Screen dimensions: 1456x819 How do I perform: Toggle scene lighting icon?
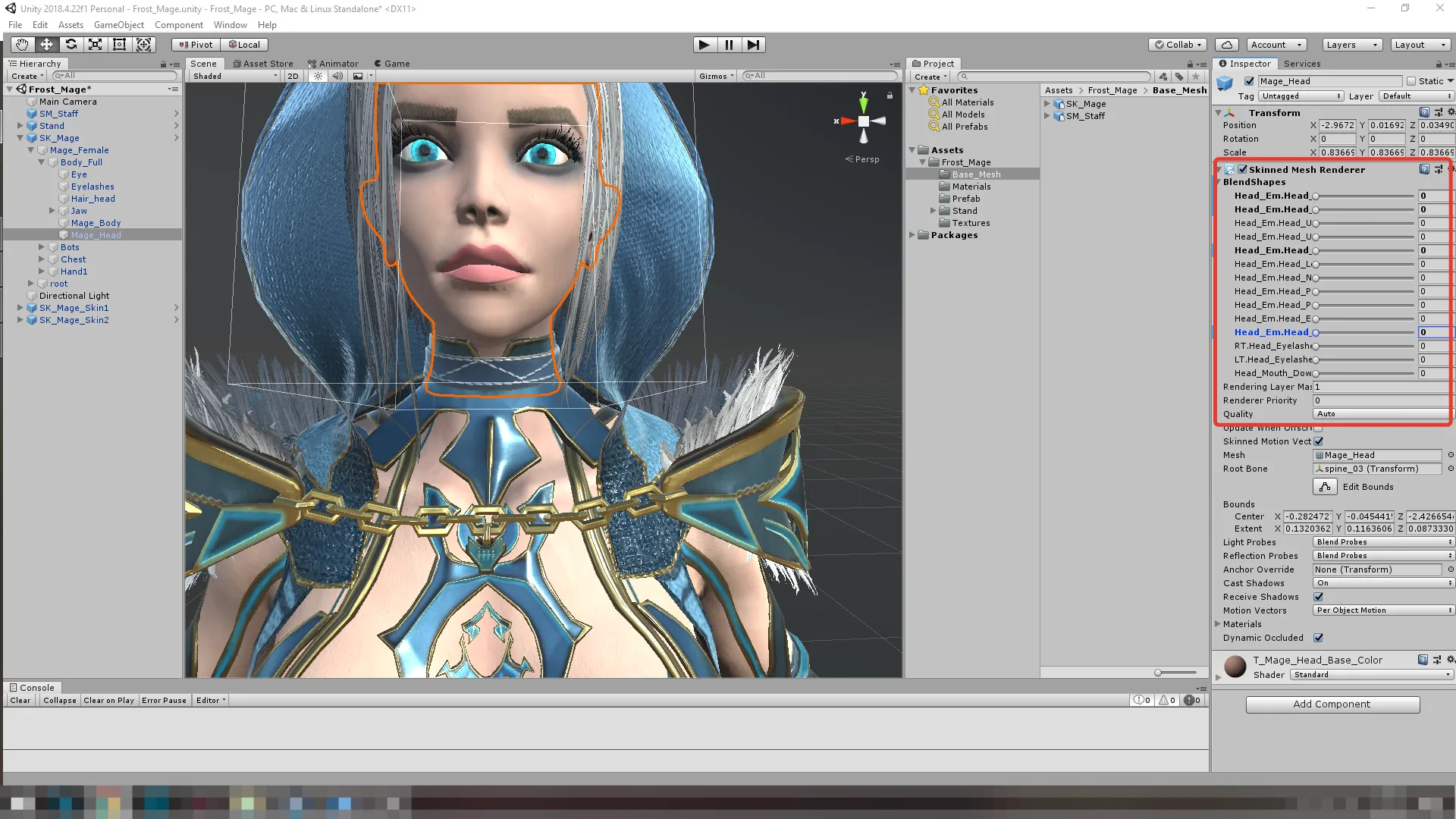(318, 76)
